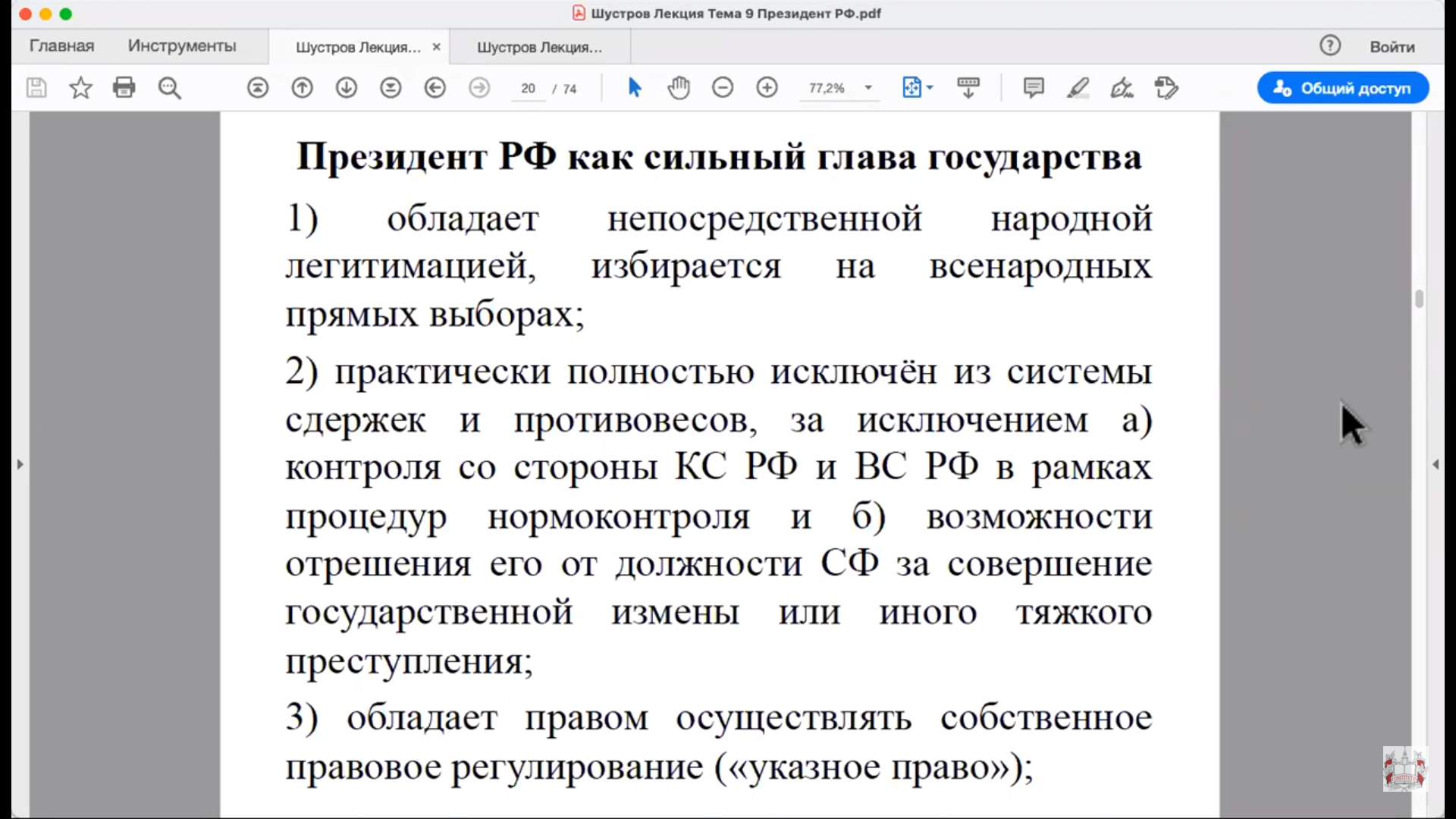1456x819 pixels.
Task: Open the find text magnifier tool
Action: [169, 88]
